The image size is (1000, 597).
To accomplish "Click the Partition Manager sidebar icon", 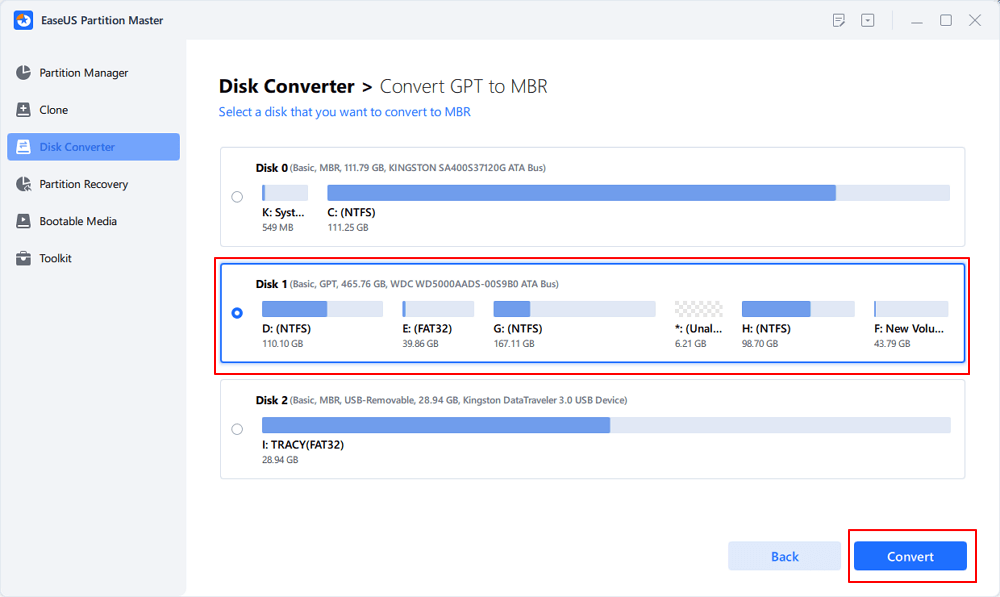I will [x=23, y=73].
